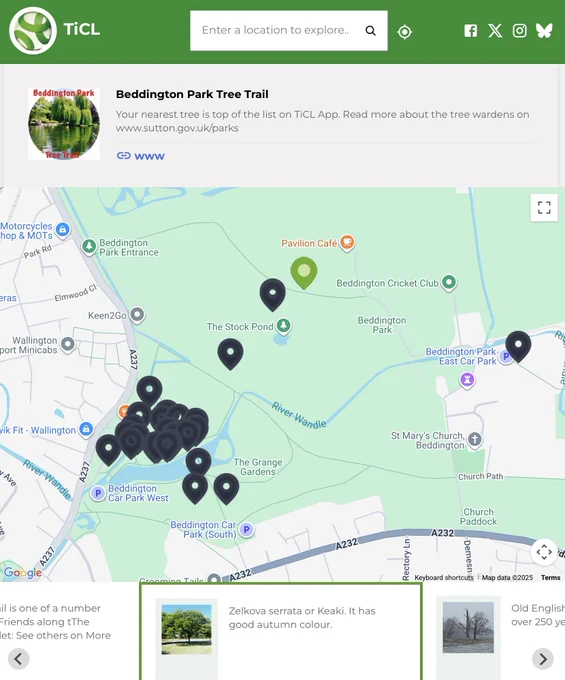Click The Stock Pond green pin
565x680 pixels.
284,325
